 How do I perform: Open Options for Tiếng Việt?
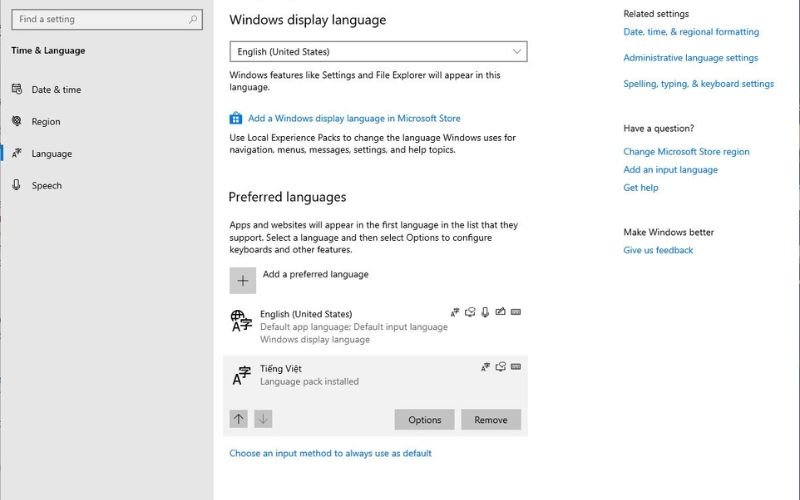(x=424, y=419)
